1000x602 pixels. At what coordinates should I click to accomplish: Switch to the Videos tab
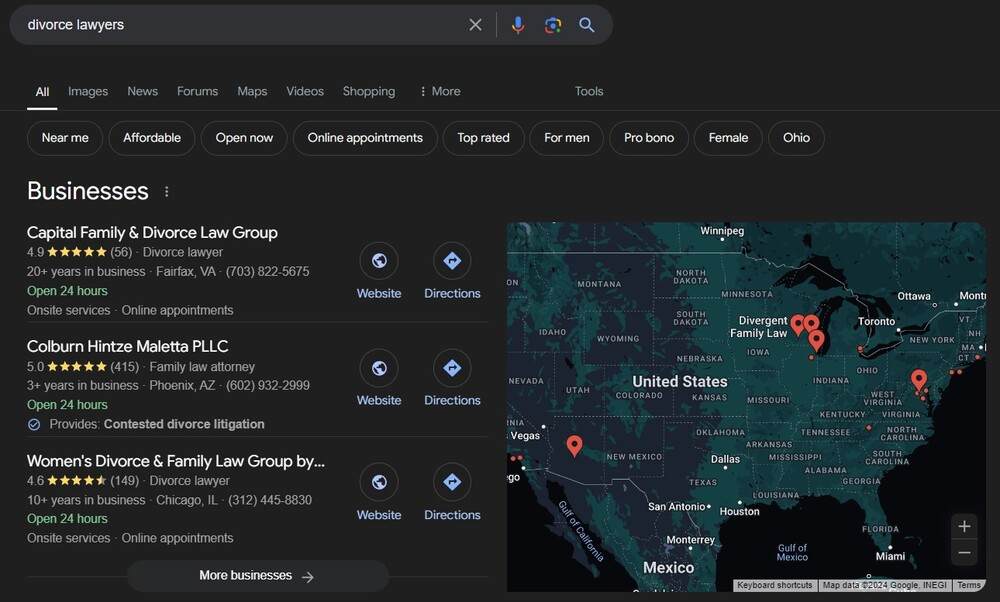click(305, 91)
